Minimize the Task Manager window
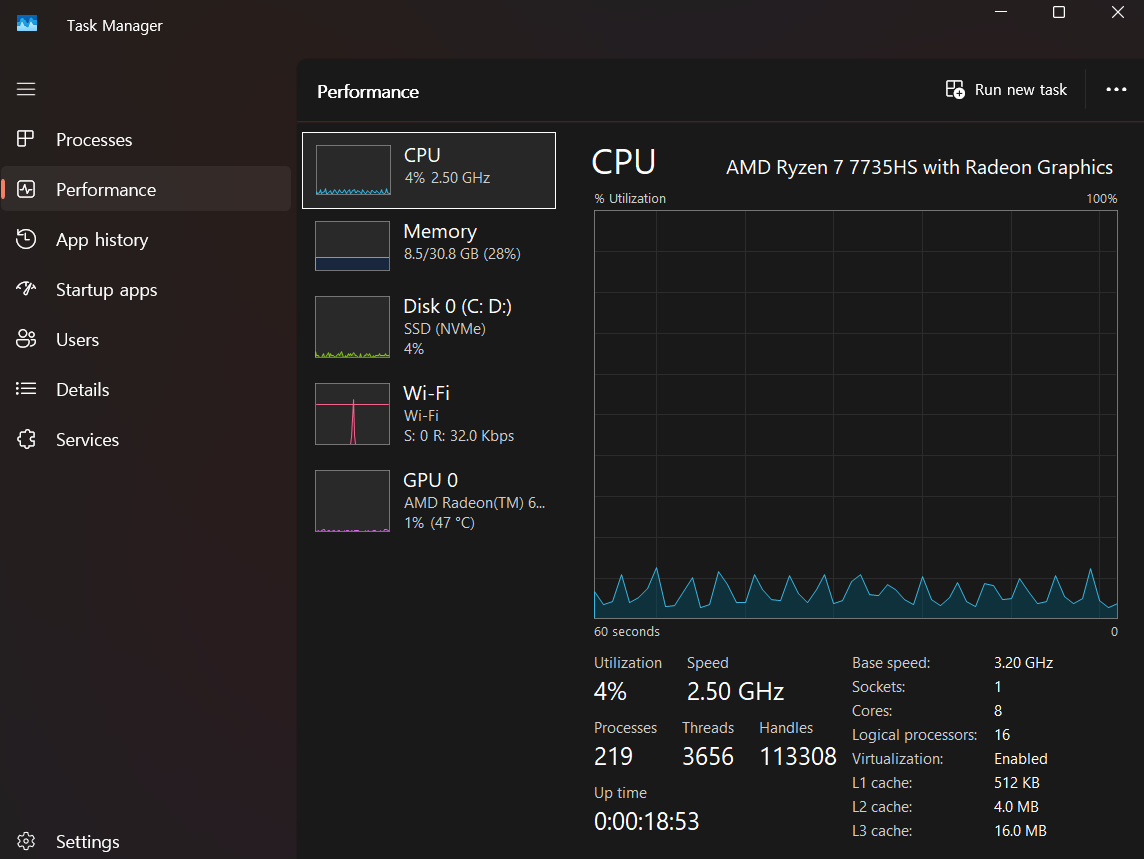Viewport: 1144px width, 859px height. pos(1001,12)
